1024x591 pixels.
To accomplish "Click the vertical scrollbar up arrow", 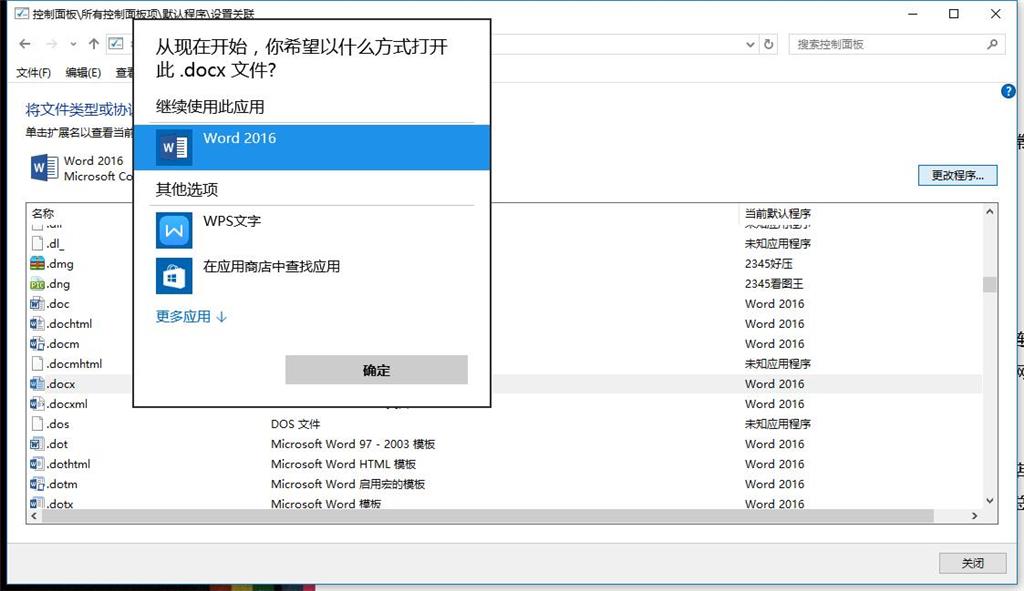I will tap(989, 212).
